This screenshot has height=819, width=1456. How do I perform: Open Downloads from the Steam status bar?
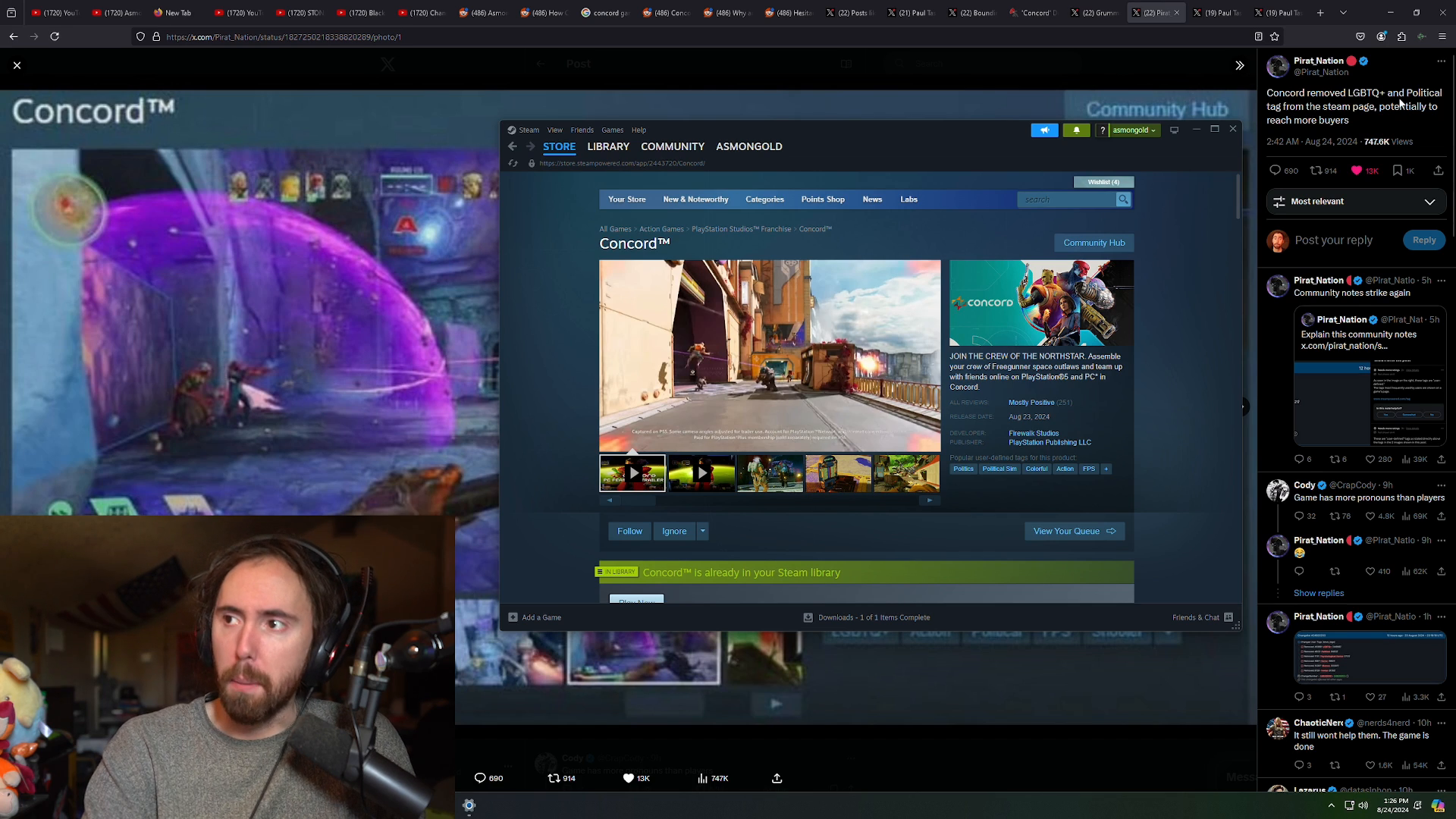(867, 617)
